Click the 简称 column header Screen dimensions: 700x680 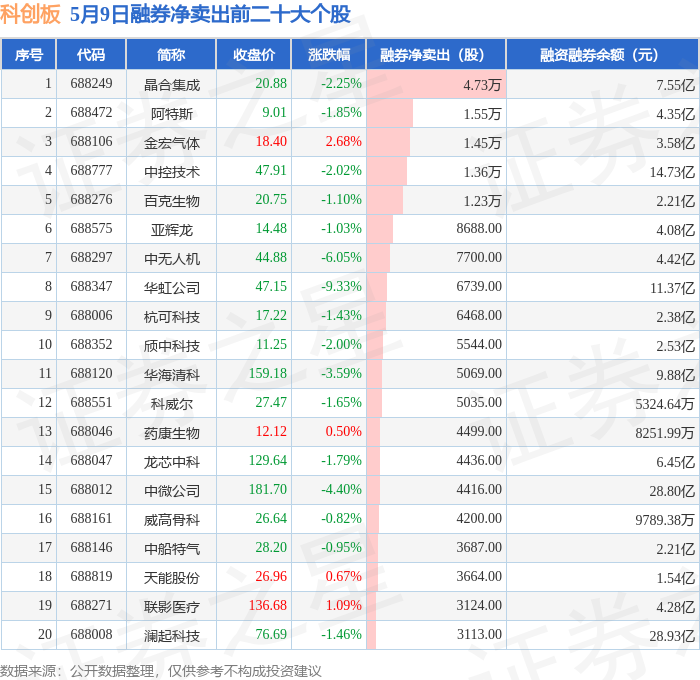click(171, 54)
